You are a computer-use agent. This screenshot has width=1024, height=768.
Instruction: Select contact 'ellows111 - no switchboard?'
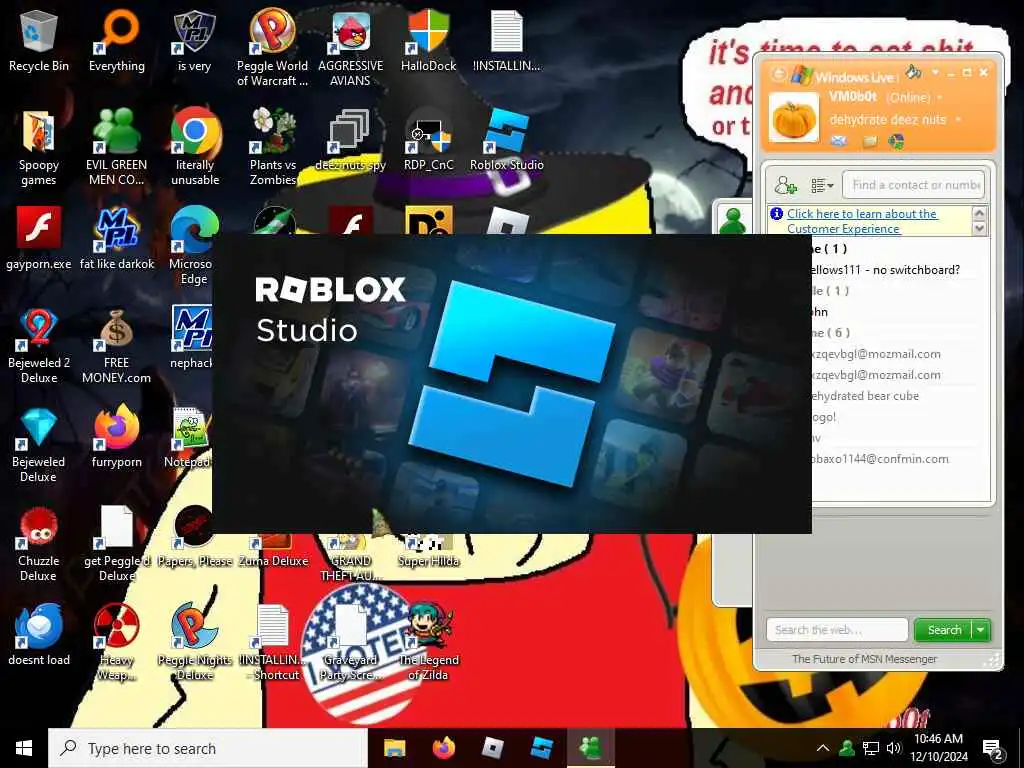click(x=885, y=270)
